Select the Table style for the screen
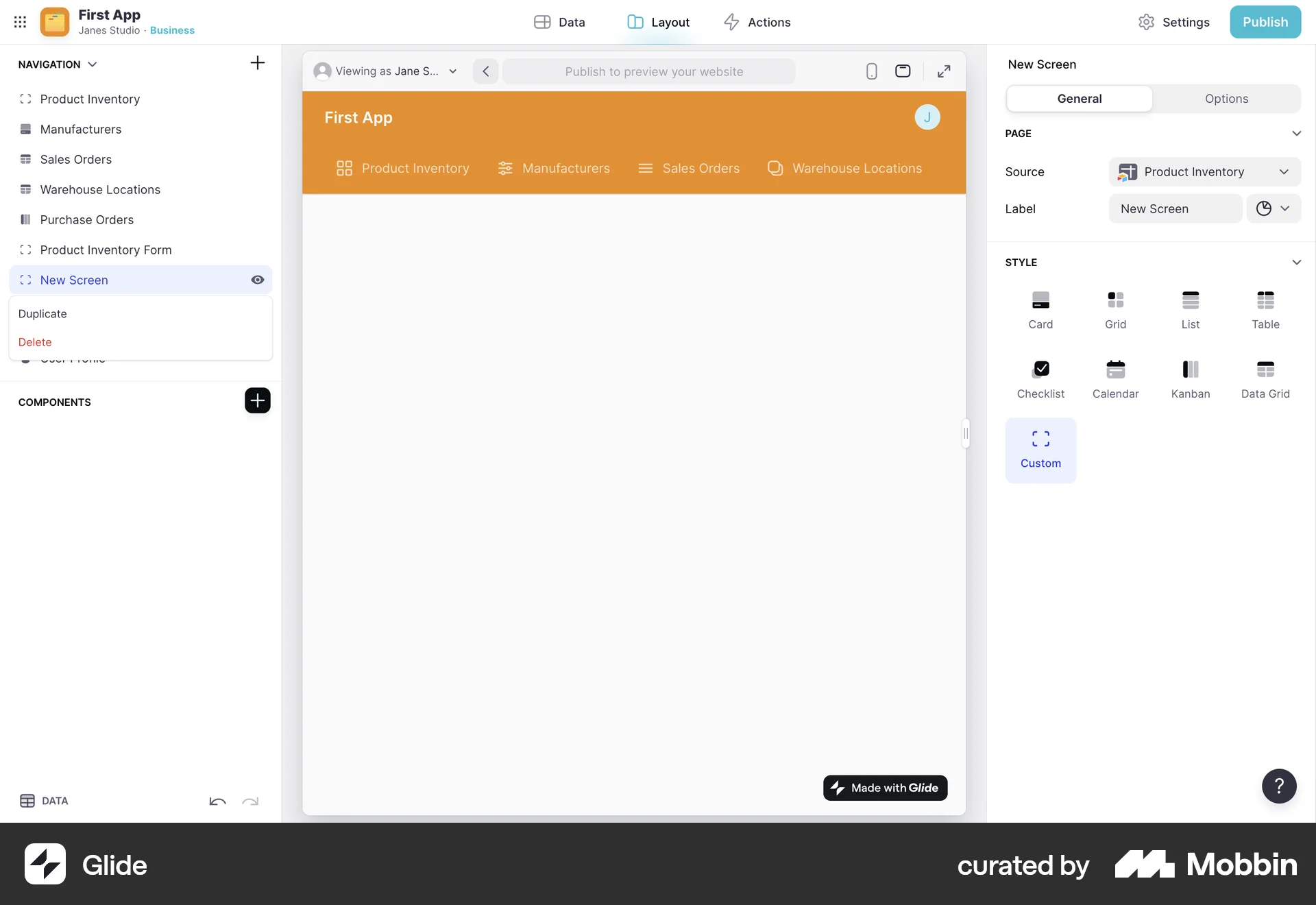The width and height of the screenshot is (1316, 905). [x=1265, y=310]
